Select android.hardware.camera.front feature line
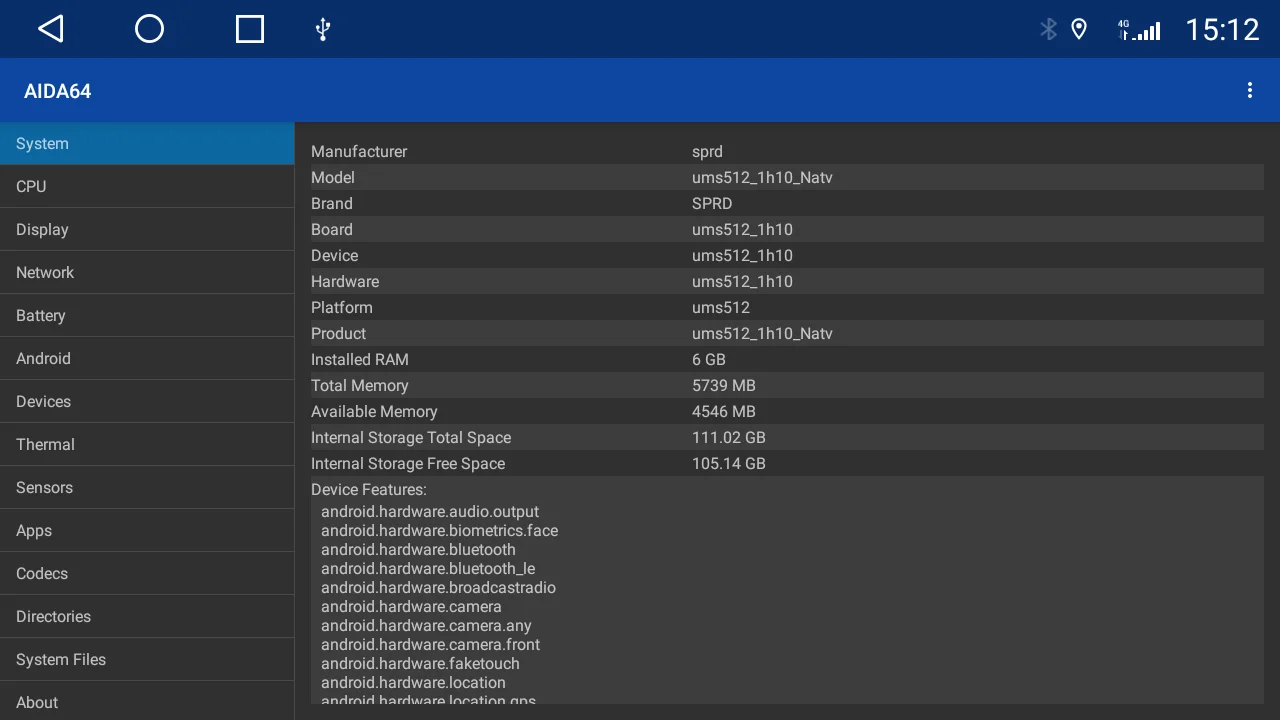 (x=430, y=645)
